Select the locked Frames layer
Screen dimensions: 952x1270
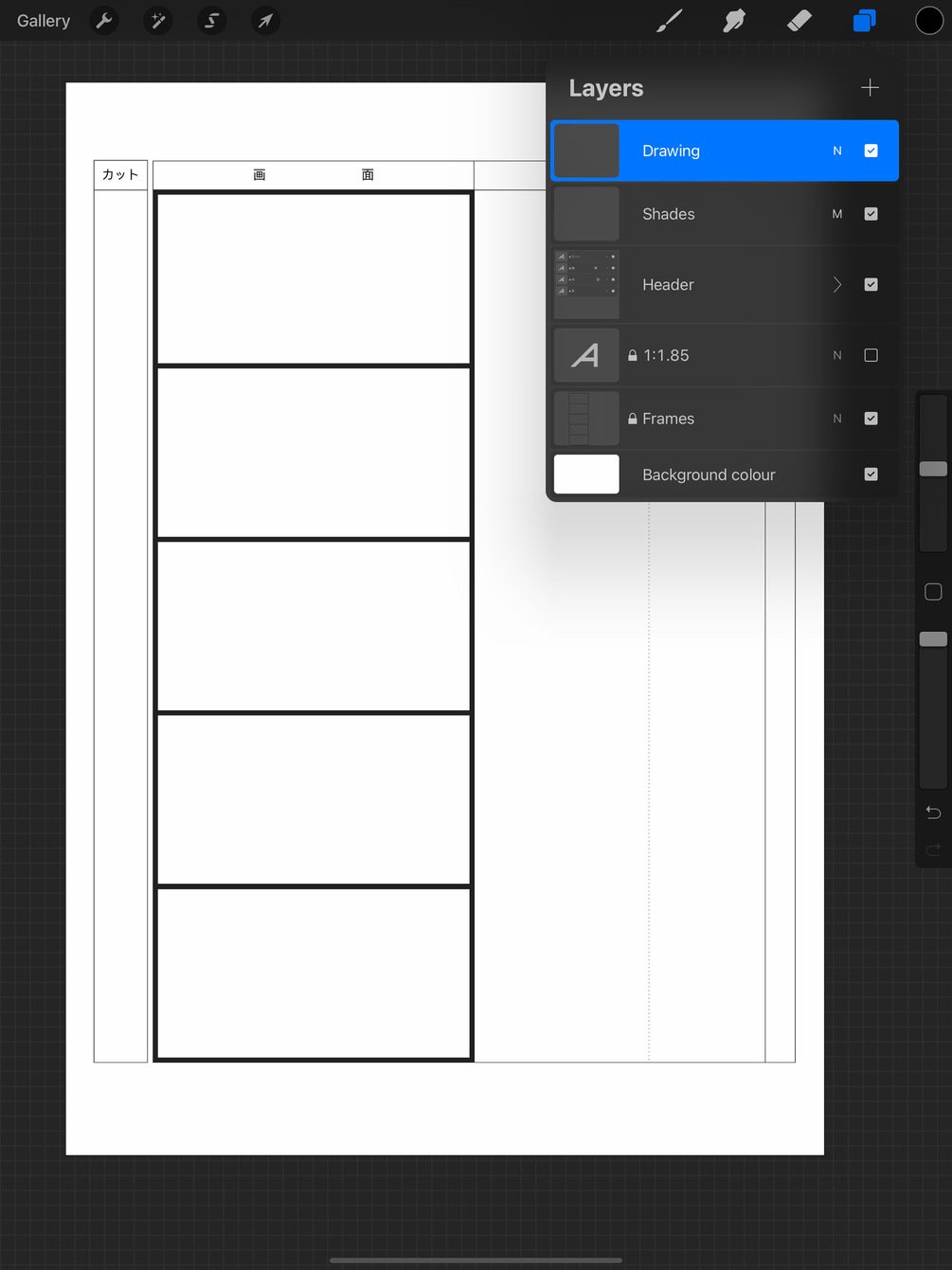pyautogui.click(x=725, y=419)
